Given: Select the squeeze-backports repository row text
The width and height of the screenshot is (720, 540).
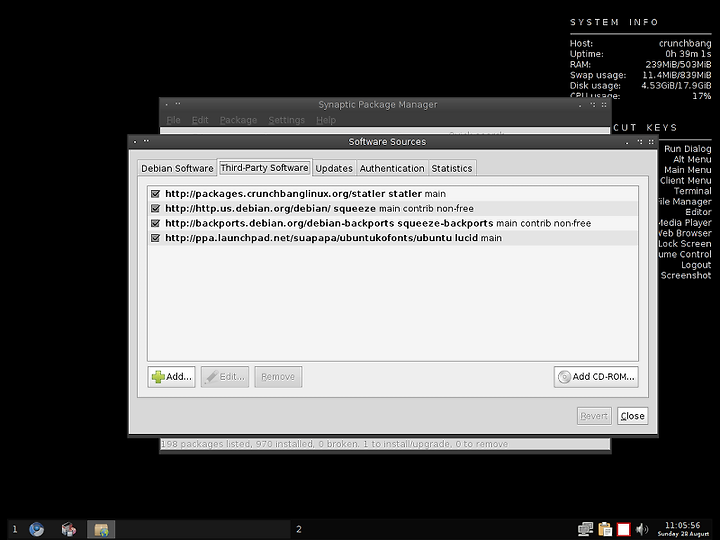Looking at the screenshot, I should (x=378, y=223).
